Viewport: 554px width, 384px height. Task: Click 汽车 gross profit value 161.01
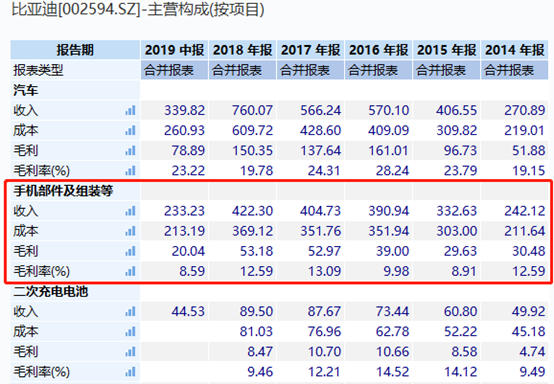coord(389,151)
